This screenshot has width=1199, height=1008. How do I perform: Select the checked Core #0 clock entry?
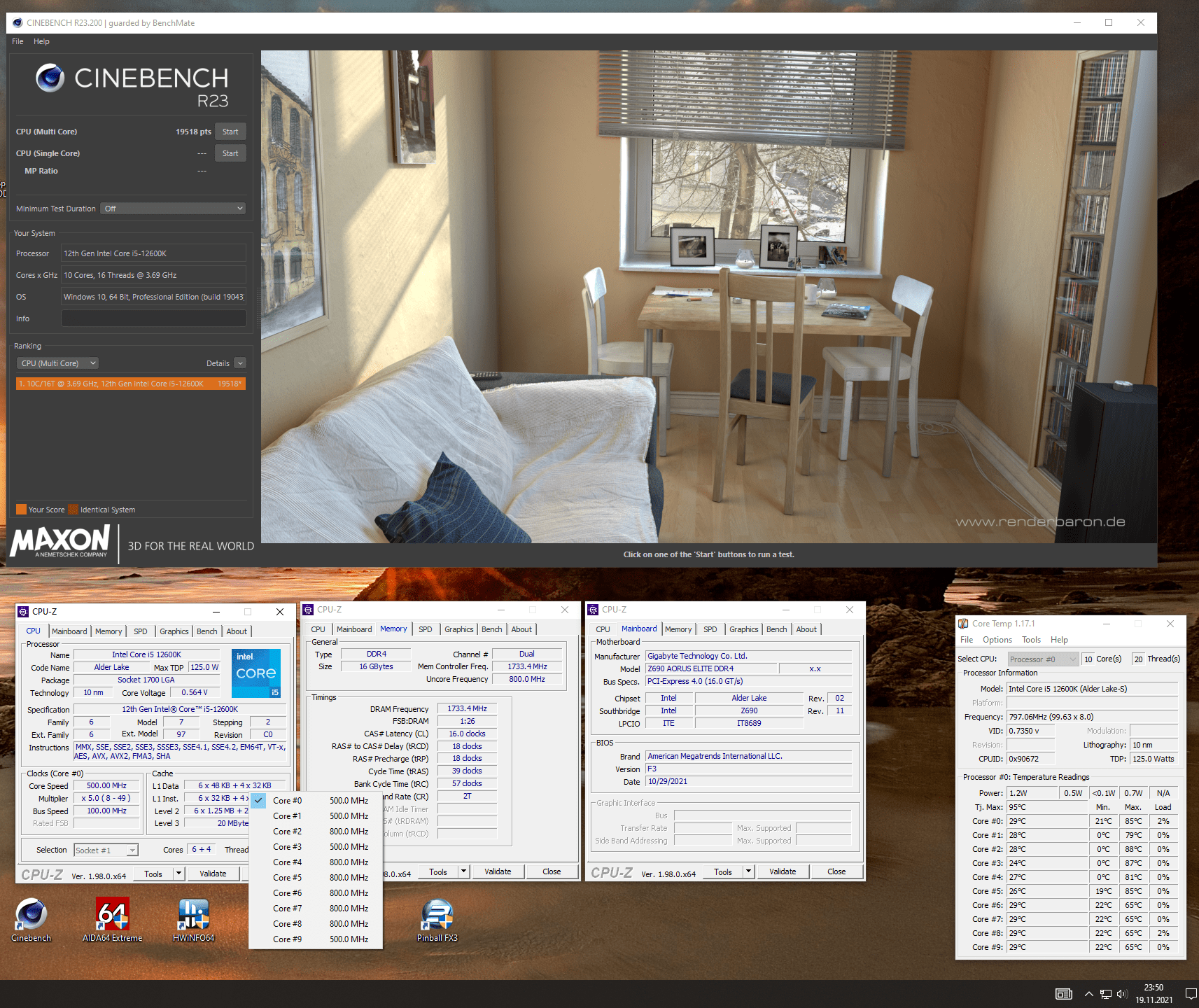pyautogui.click(x=316, y=801)
